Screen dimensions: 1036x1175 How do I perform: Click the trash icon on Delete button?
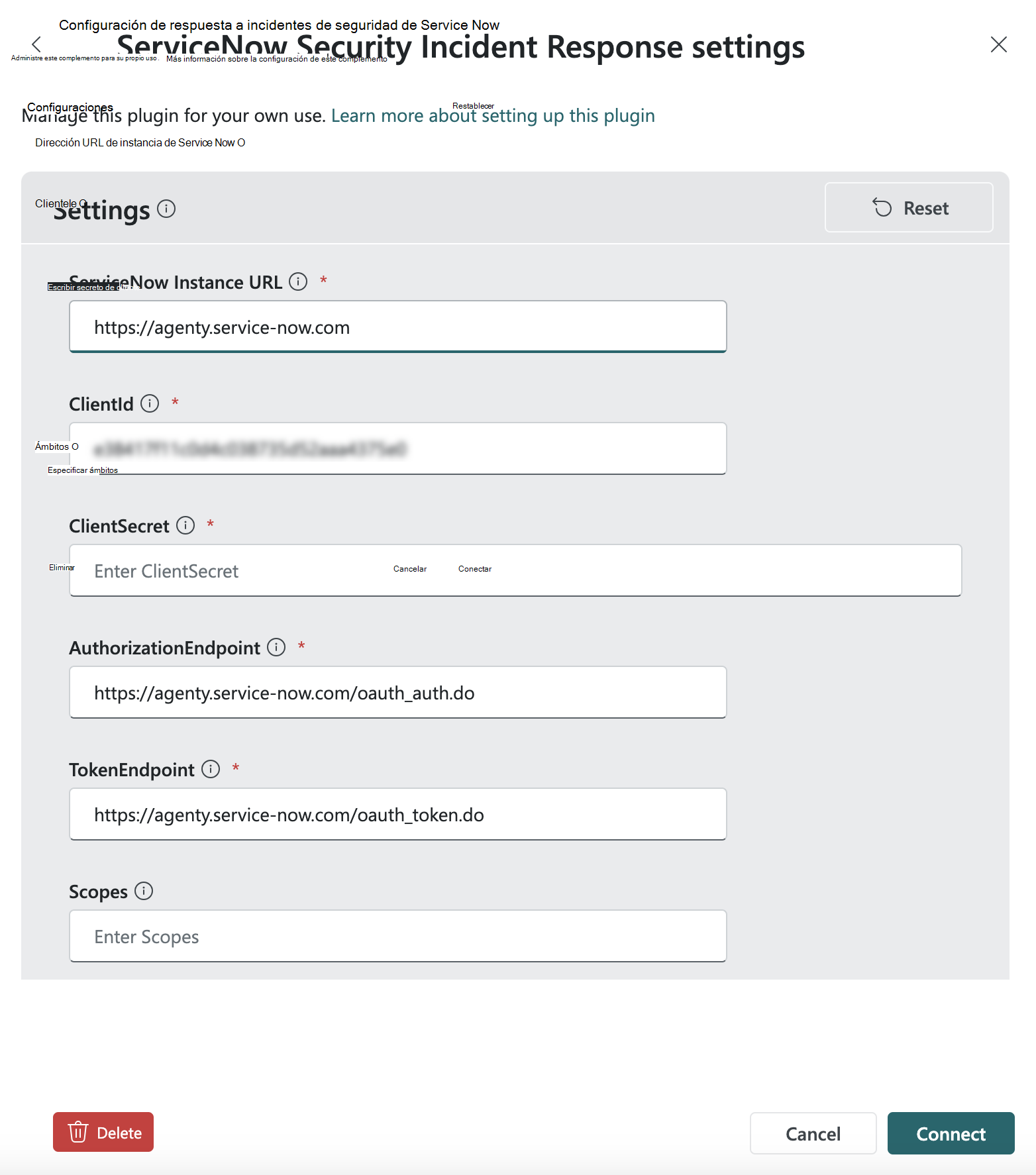coord(79,1132)
